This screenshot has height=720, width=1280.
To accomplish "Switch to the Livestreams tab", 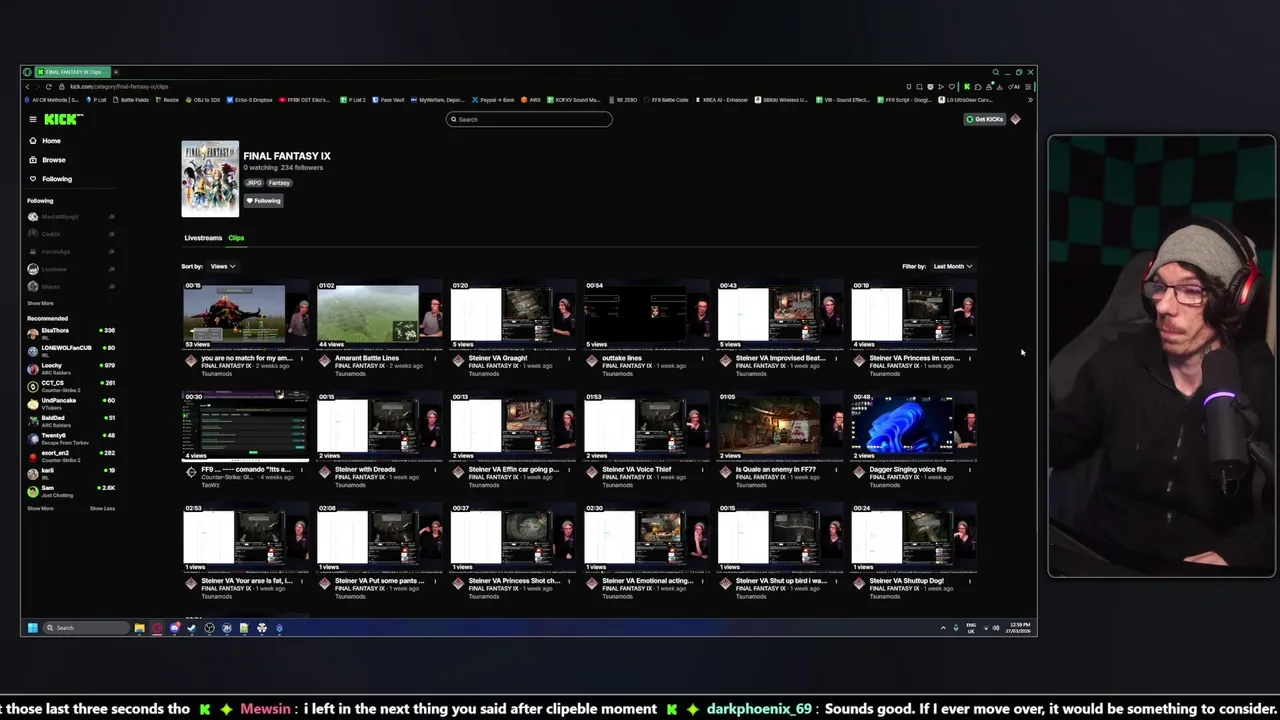I will pos(203,238).
